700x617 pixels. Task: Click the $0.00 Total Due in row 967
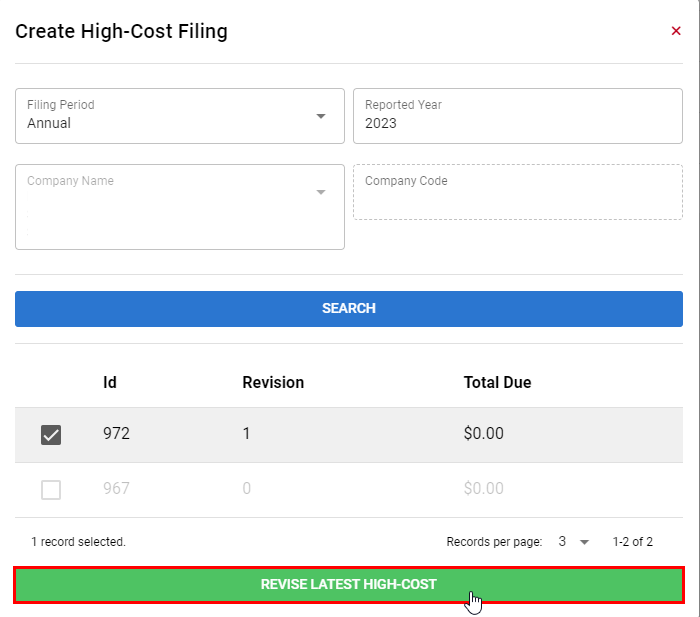tap(483, 488)
